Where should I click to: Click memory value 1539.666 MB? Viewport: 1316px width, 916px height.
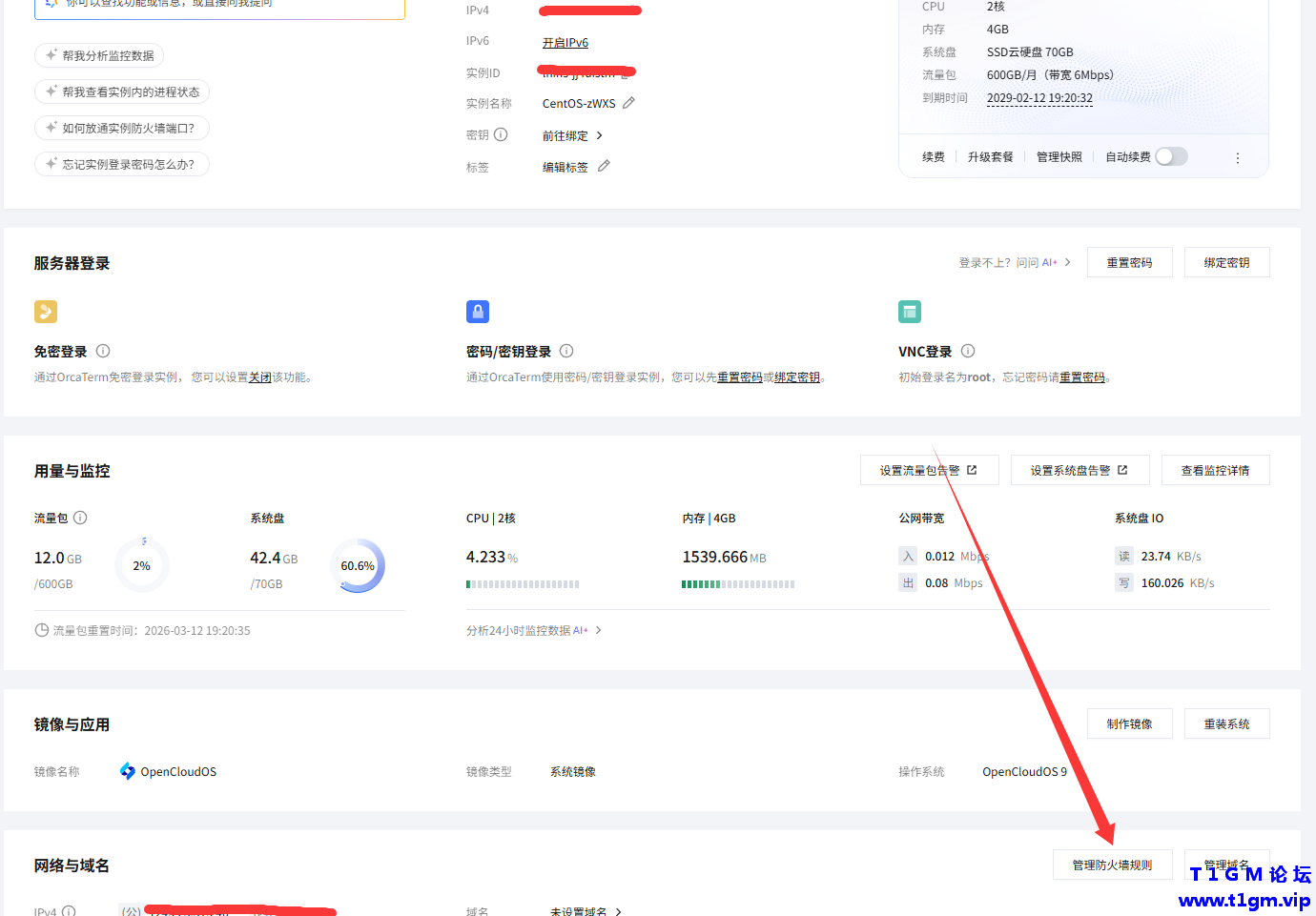(724, 557)
